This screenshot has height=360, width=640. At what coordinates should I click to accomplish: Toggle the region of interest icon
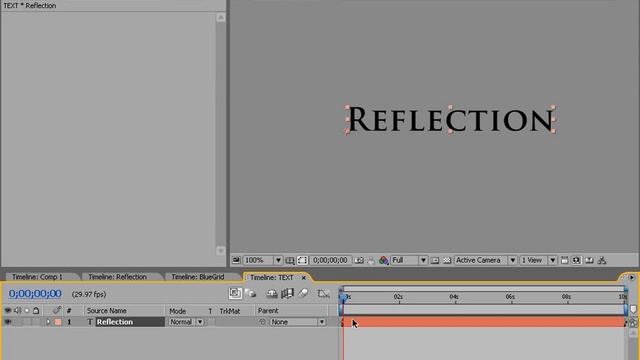coord(302,260)
